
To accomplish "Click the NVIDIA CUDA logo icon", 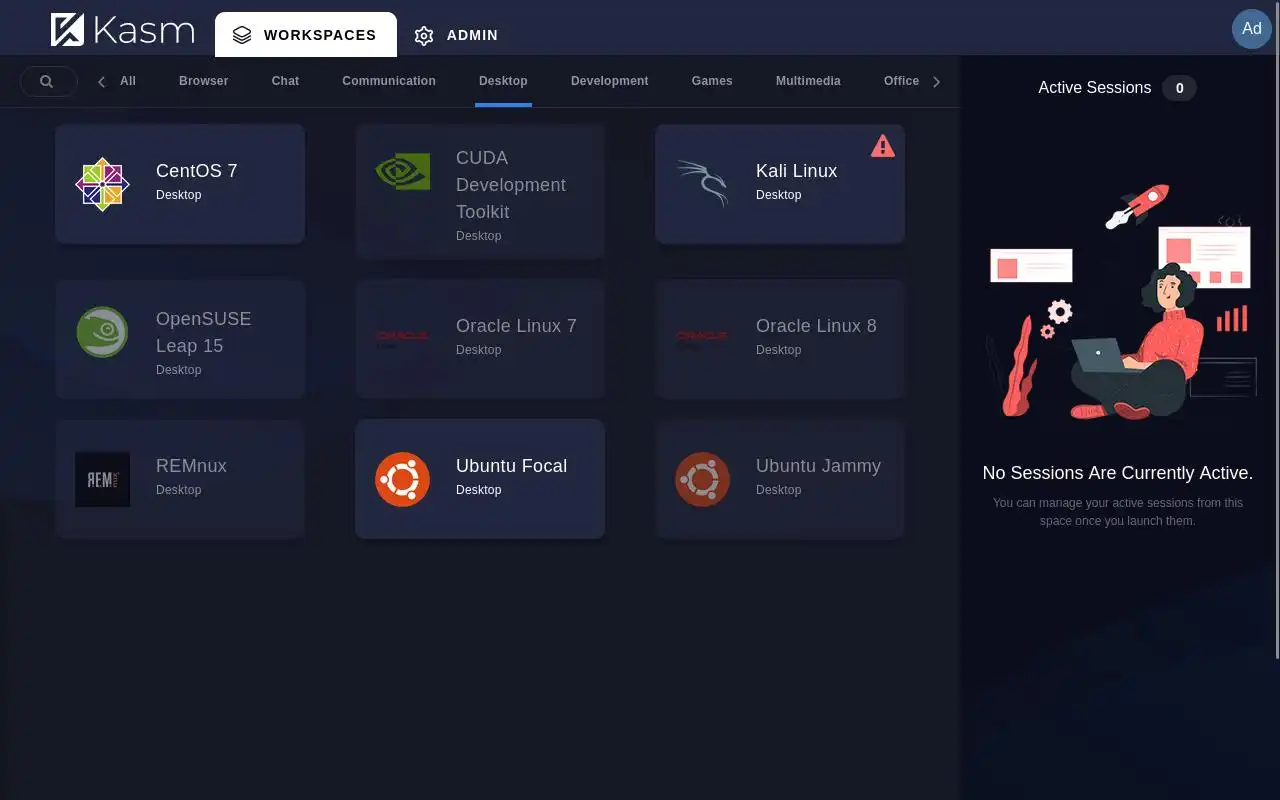I will (x=403, y=172).
